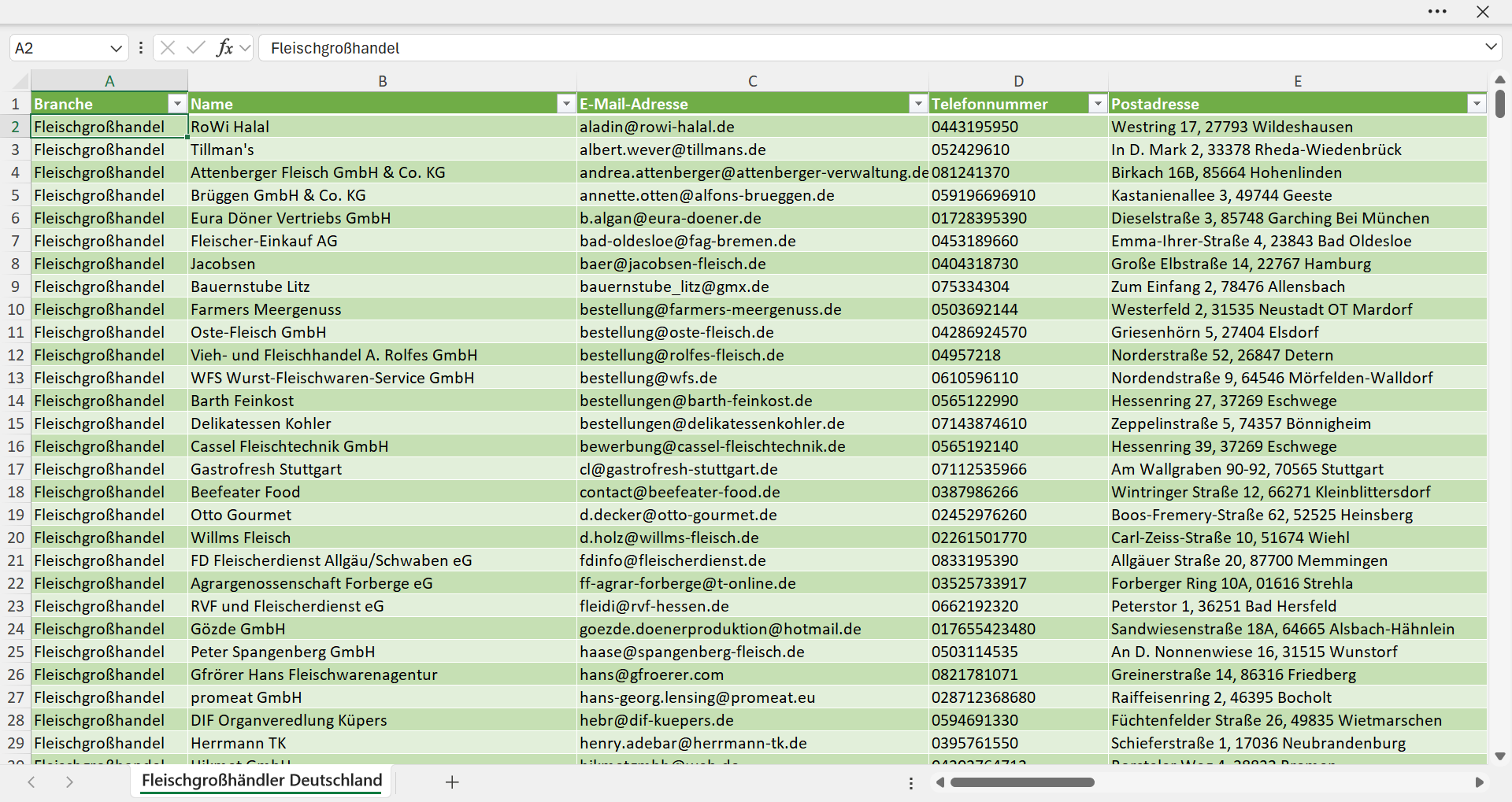This screenshot has width=1512, height=802.
Task: Open the Telefonnummer filter dropdown
Action: click(1098, 104)
